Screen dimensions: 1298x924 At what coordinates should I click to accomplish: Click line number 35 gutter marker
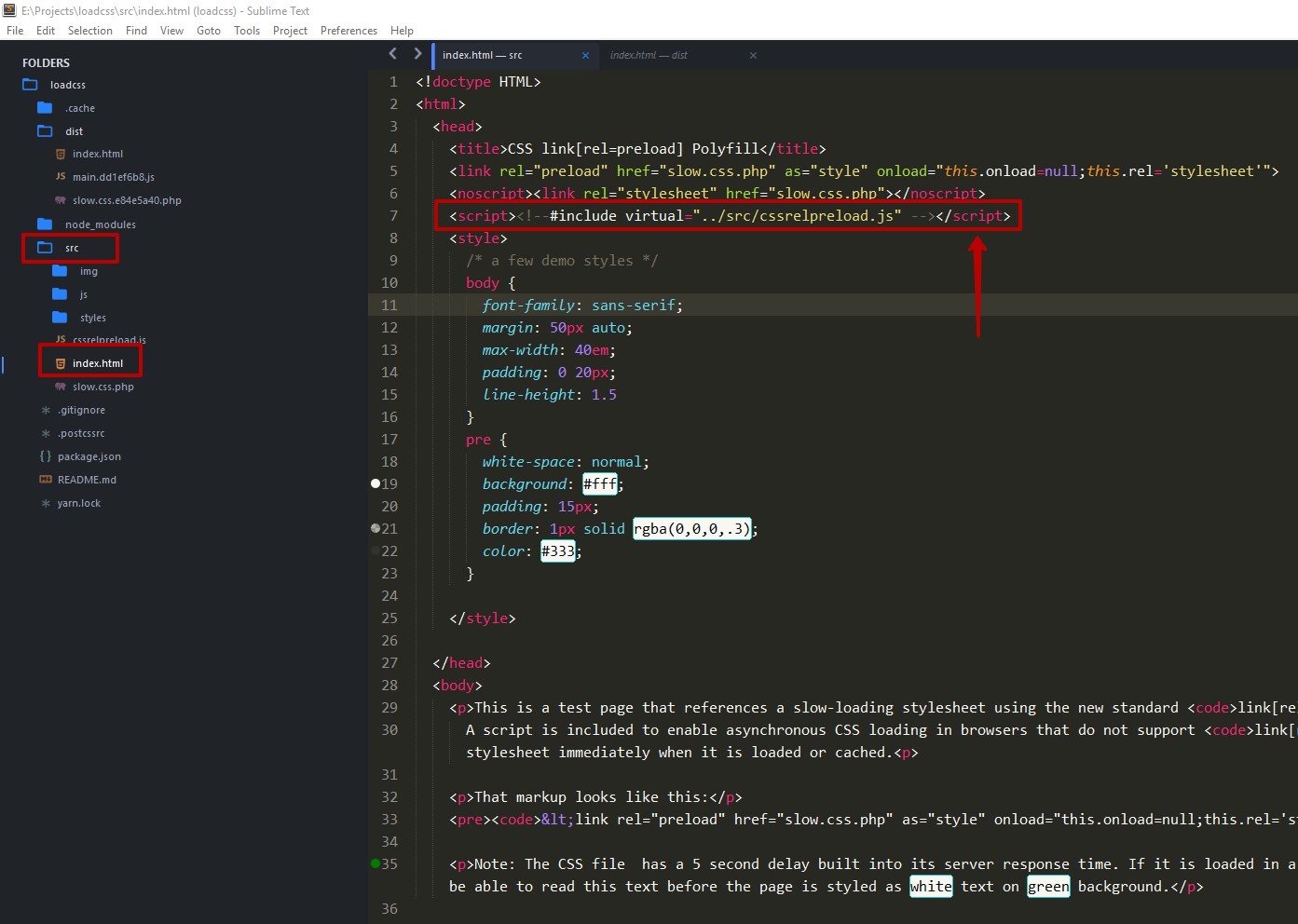[x=376, y=863]
